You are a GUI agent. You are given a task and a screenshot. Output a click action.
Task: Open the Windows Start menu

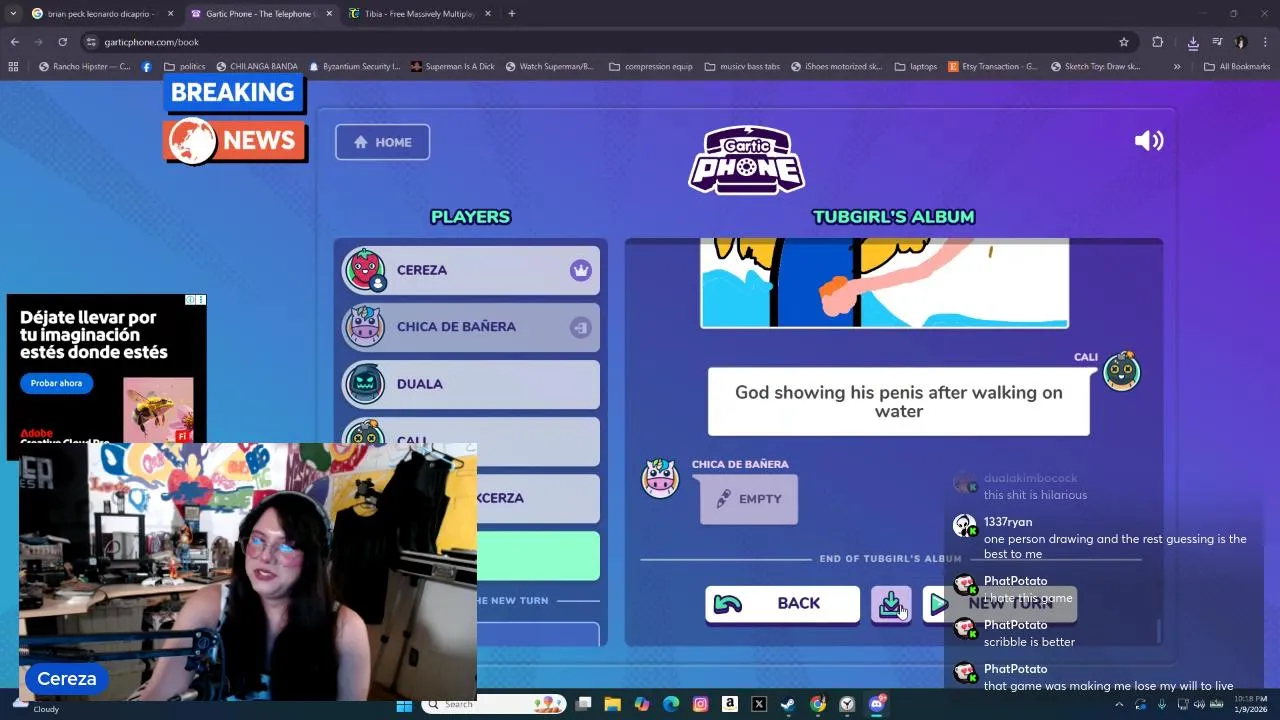[x=404, y=705]
